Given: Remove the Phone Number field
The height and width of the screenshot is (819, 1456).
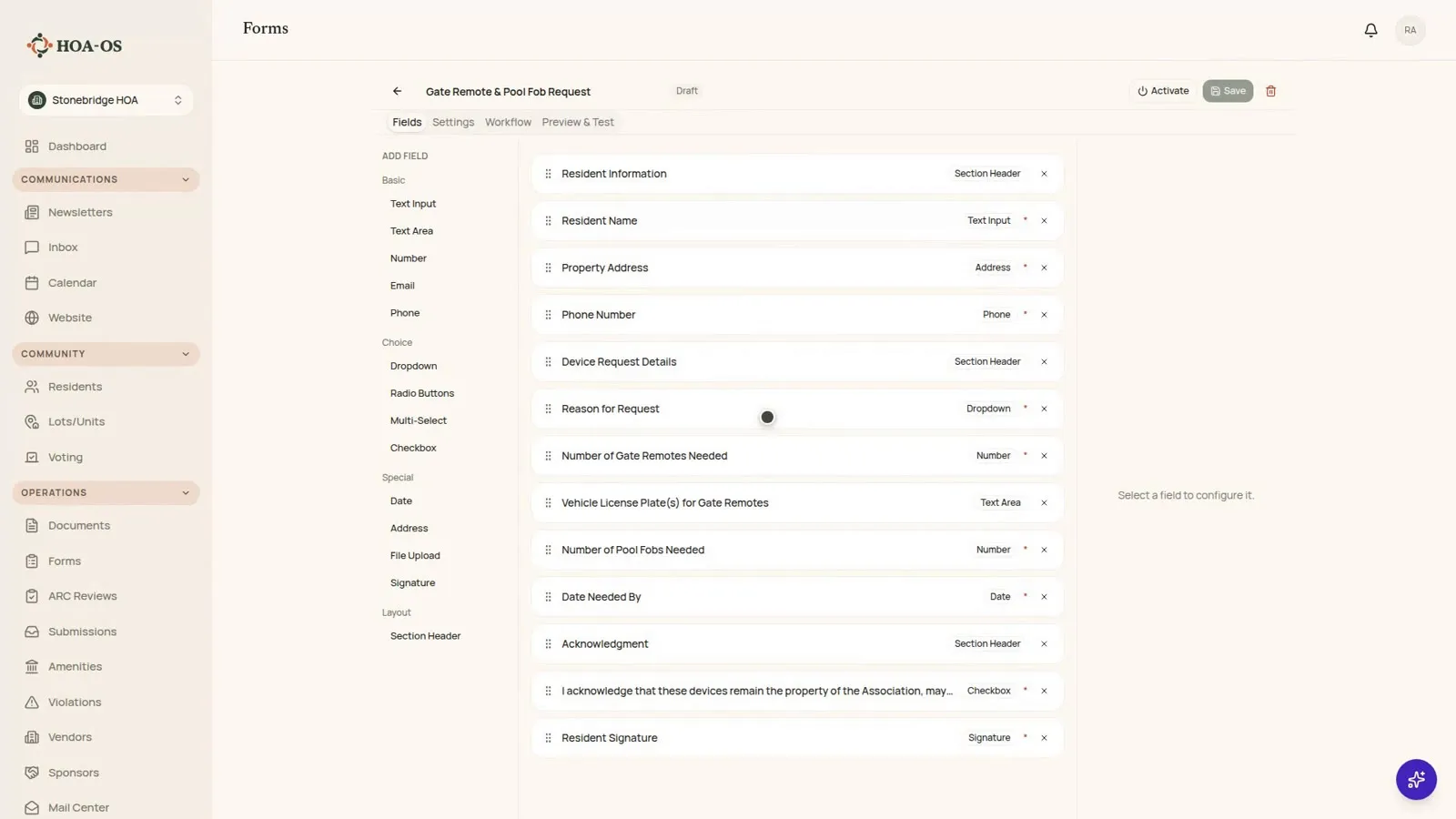Looking at the screenshot, I should [1044, 315].
